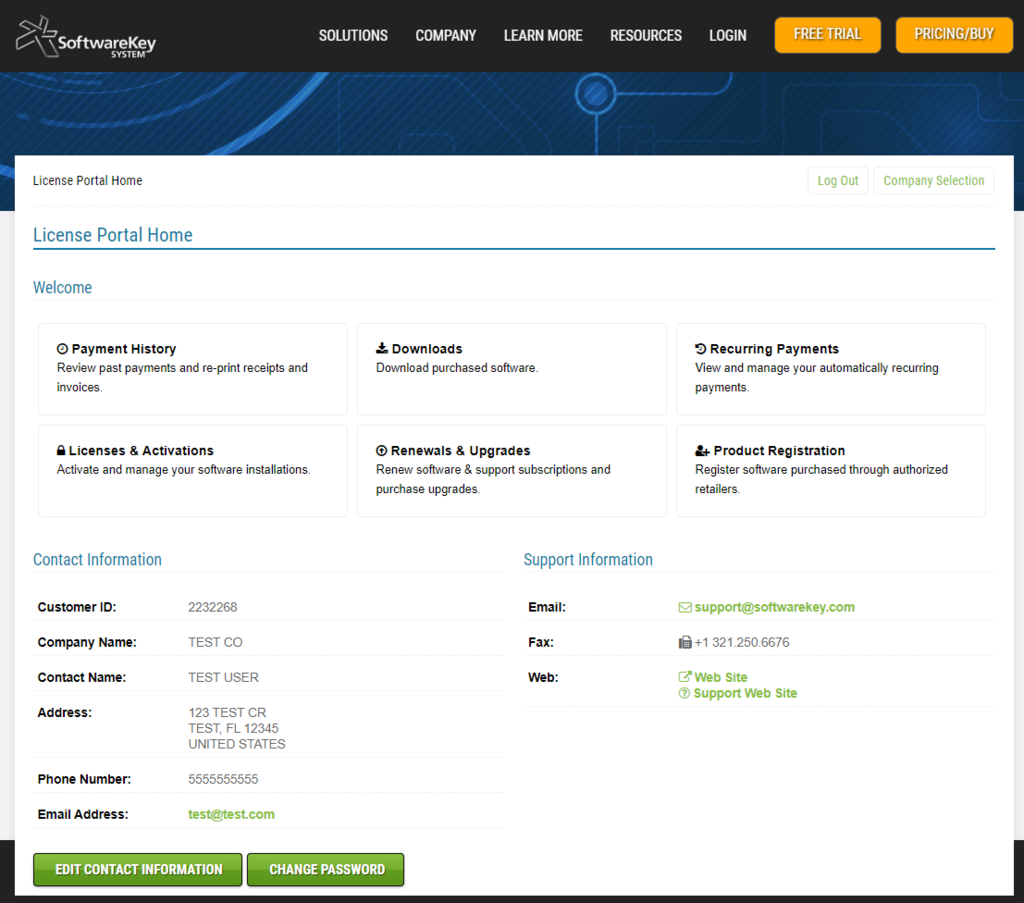Image resolution: width=1024 pixels, height=903 pixels.
Task: Click the Renewals & Upgrades arrow icon
Action: (383, 451)
